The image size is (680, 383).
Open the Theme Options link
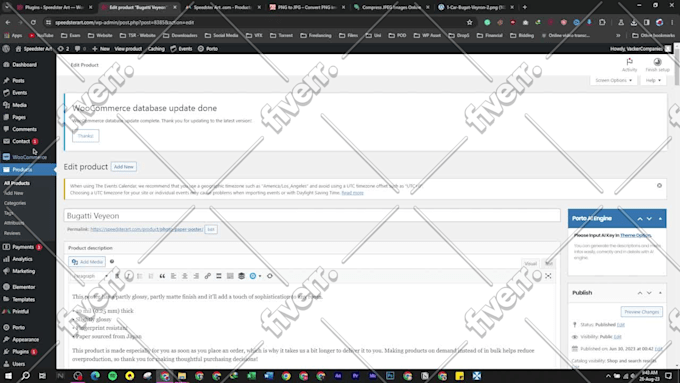[x=635, y=235]
